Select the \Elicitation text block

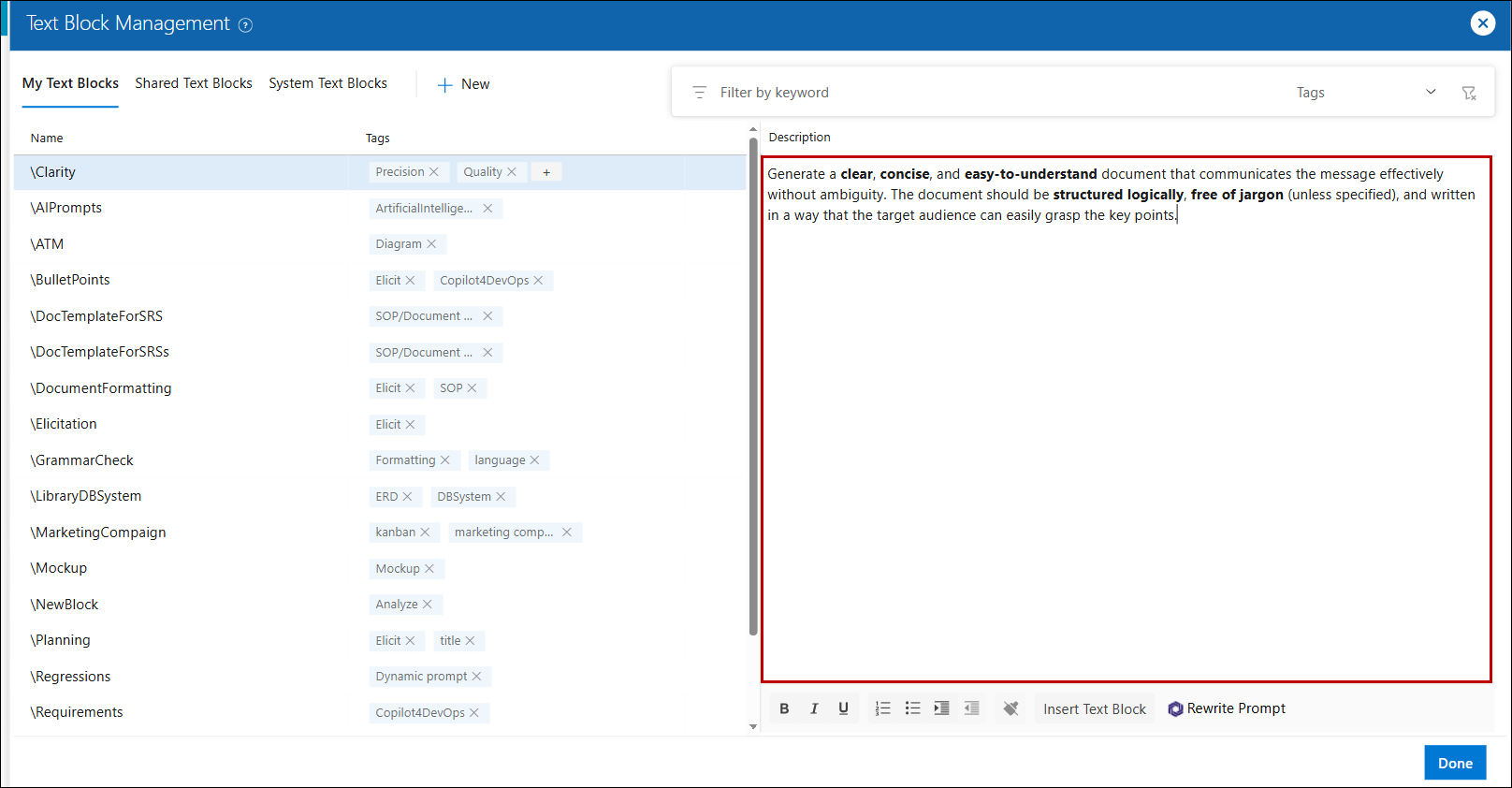(x=64, y=424)
